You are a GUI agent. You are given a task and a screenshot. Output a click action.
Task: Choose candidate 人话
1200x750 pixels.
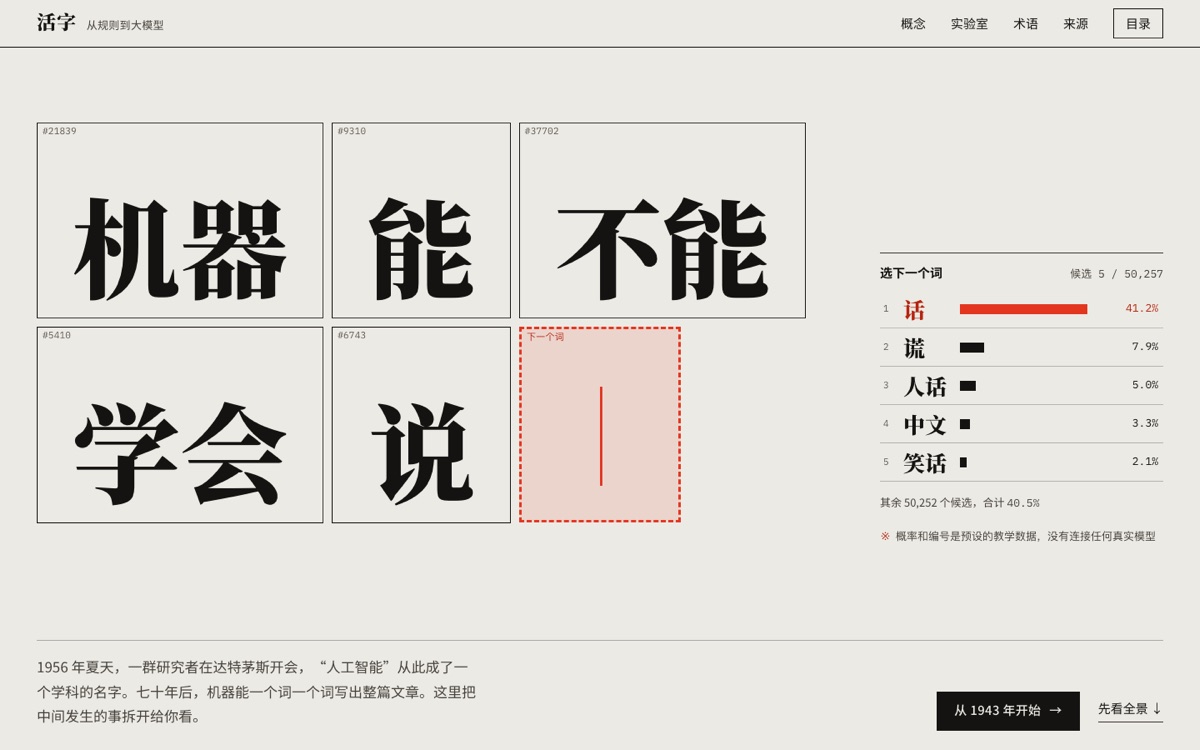tap(1021, 385)
